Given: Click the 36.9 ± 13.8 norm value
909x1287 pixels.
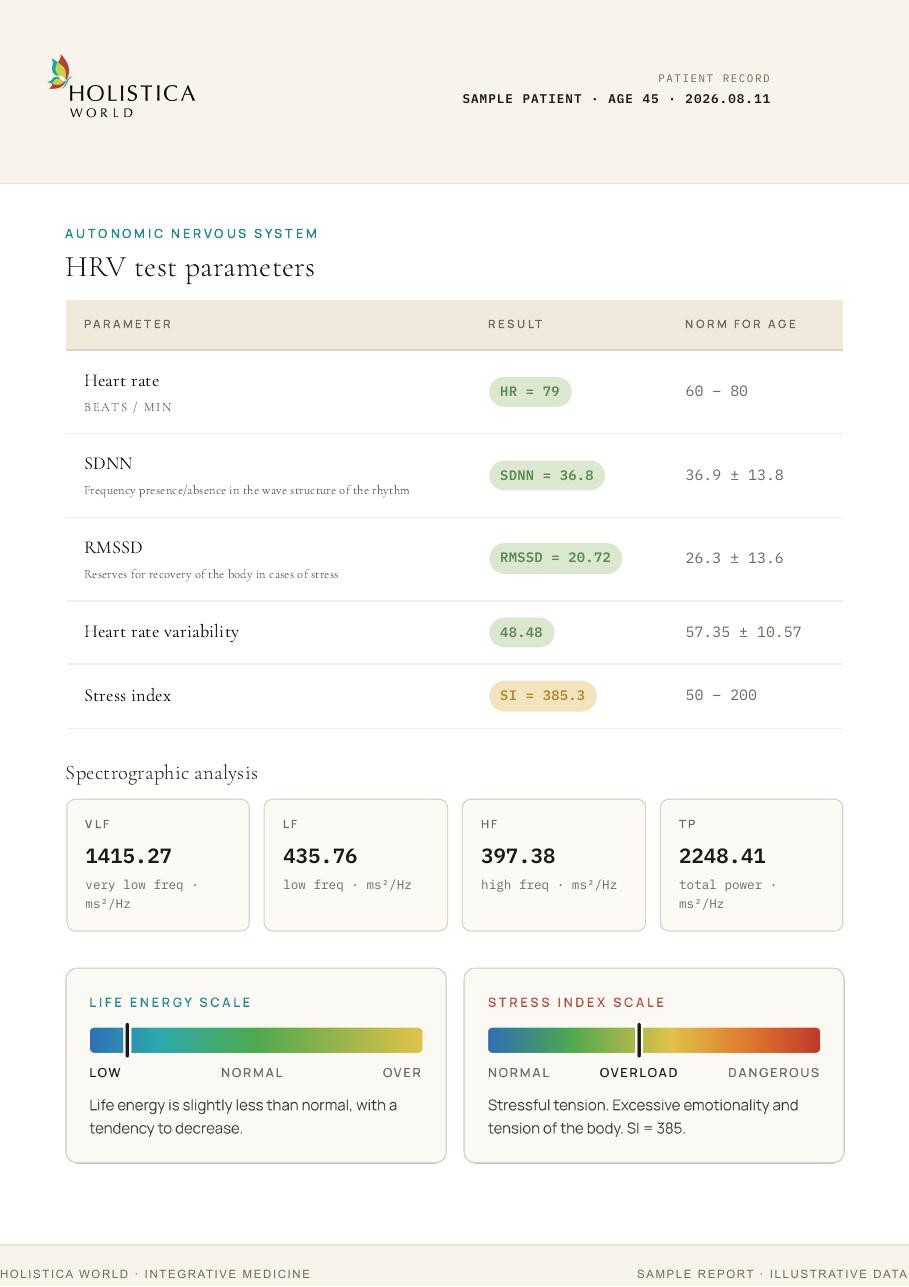Looking at the screenshot, I should click(734, 475).
